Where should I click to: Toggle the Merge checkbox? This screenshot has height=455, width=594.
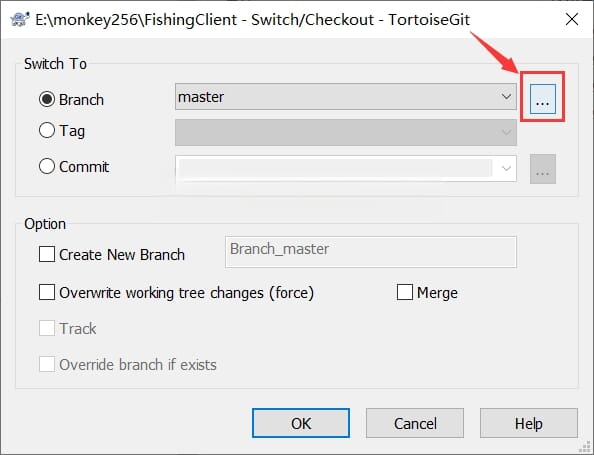(x=405, y=292)
